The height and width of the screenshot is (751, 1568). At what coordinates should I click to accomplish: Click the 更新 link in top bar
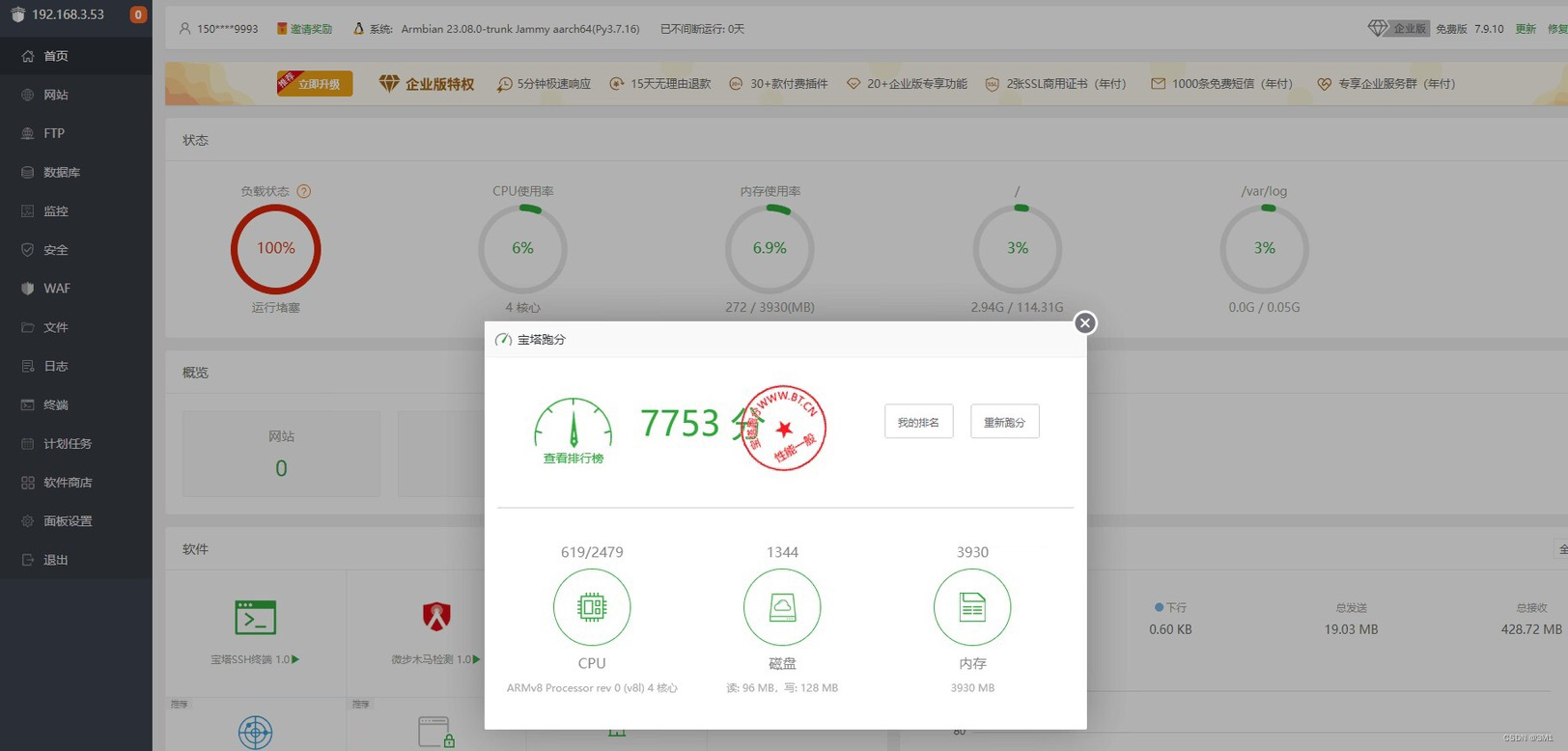click(x=1526, y=29)
